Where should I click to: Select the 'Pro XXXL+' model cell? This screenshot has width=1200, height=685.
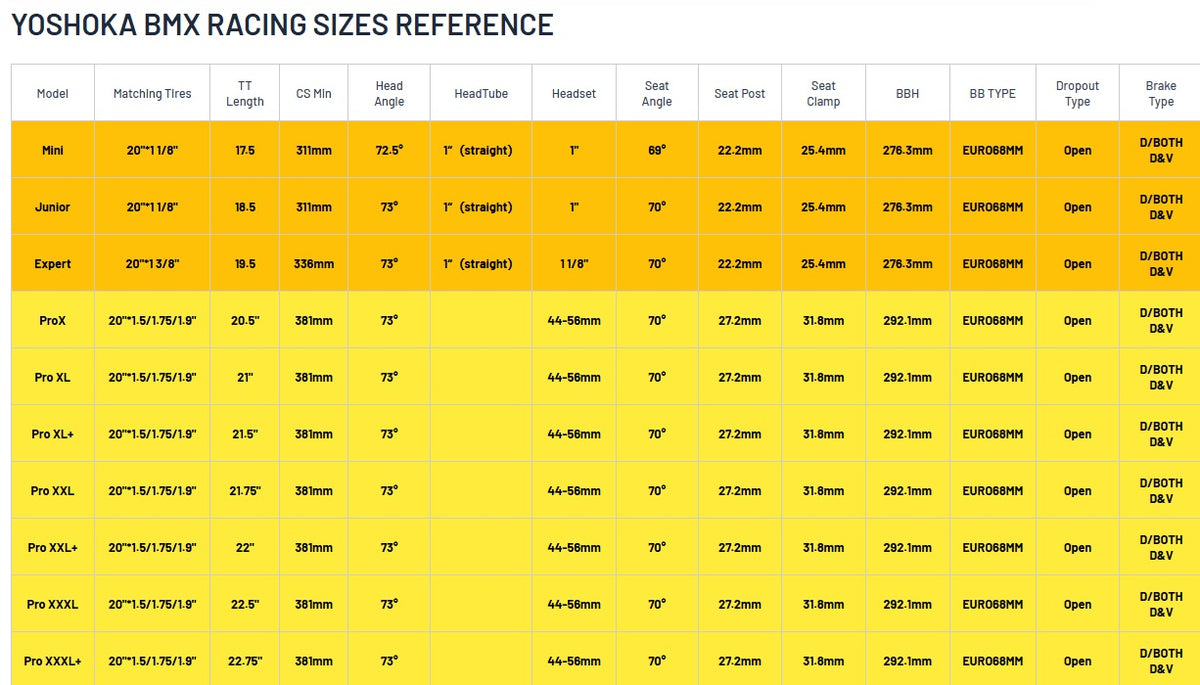click(x=53, y=661)
